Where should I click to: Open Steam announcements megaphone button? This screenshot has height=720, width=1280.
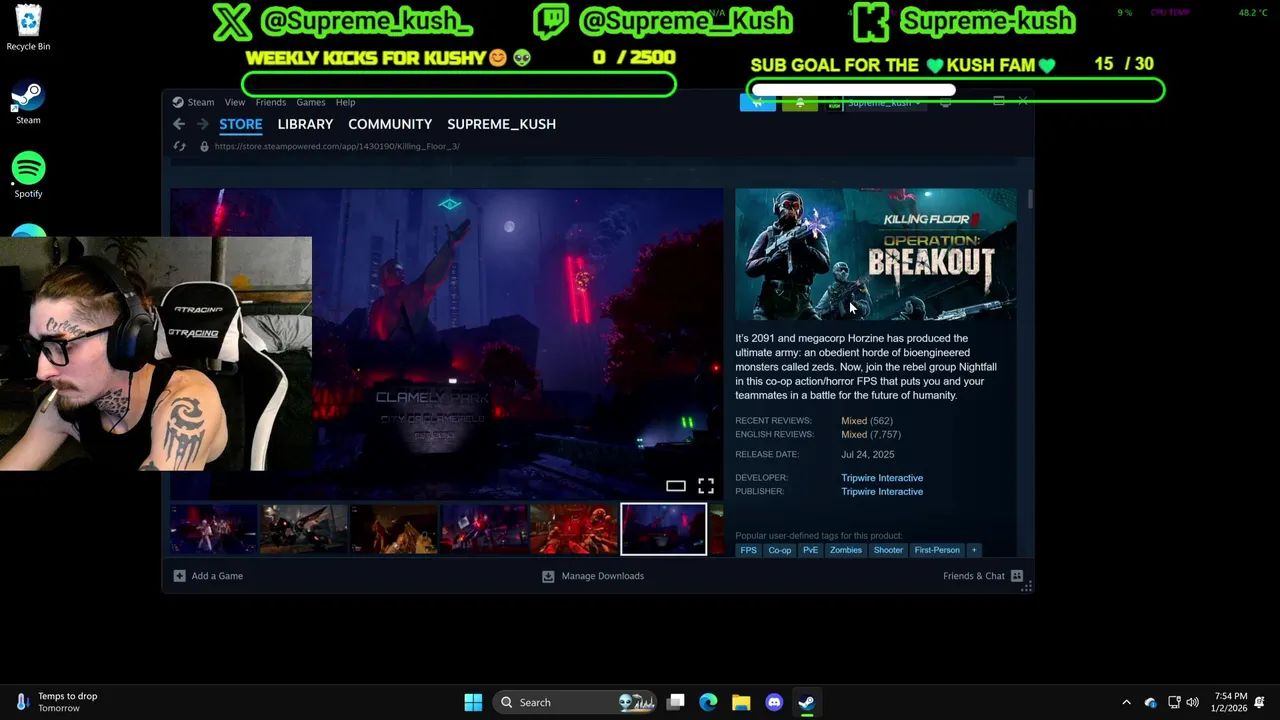(x=757, y=102)
